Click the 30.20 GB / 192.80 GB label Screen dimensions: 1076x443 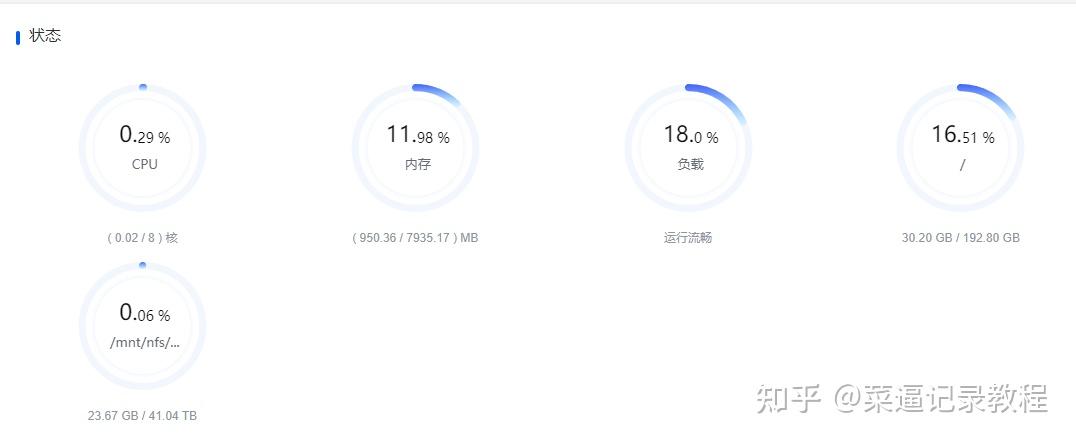[x=961, y=238]
